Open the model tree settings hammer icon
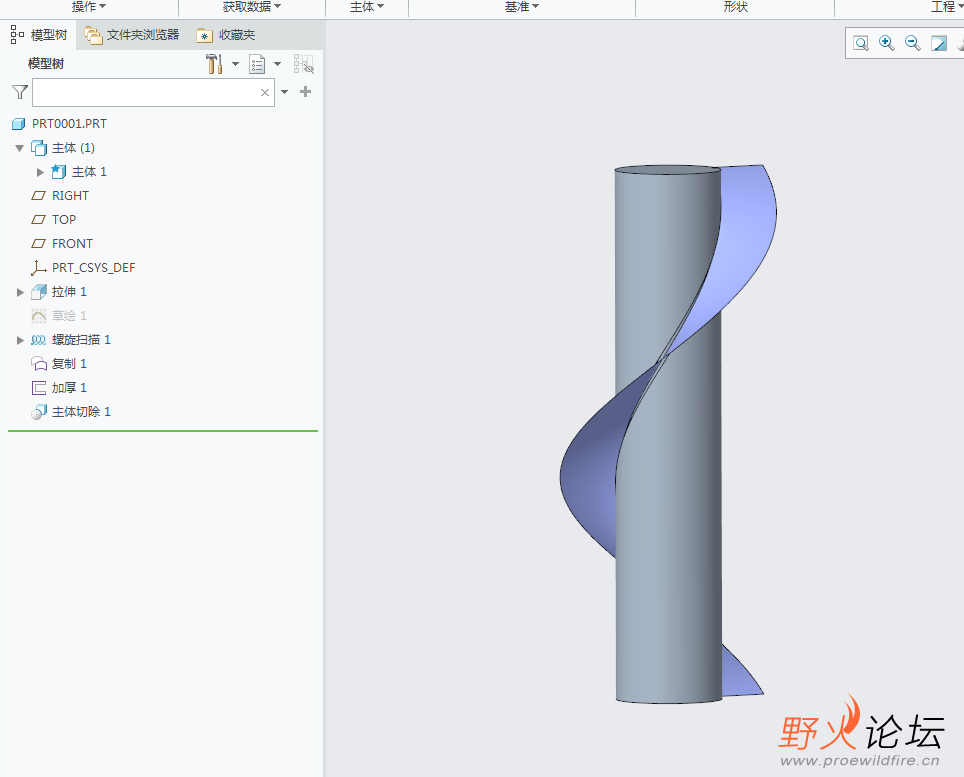This screenshot has height=777, width=964. pos(214,64)
